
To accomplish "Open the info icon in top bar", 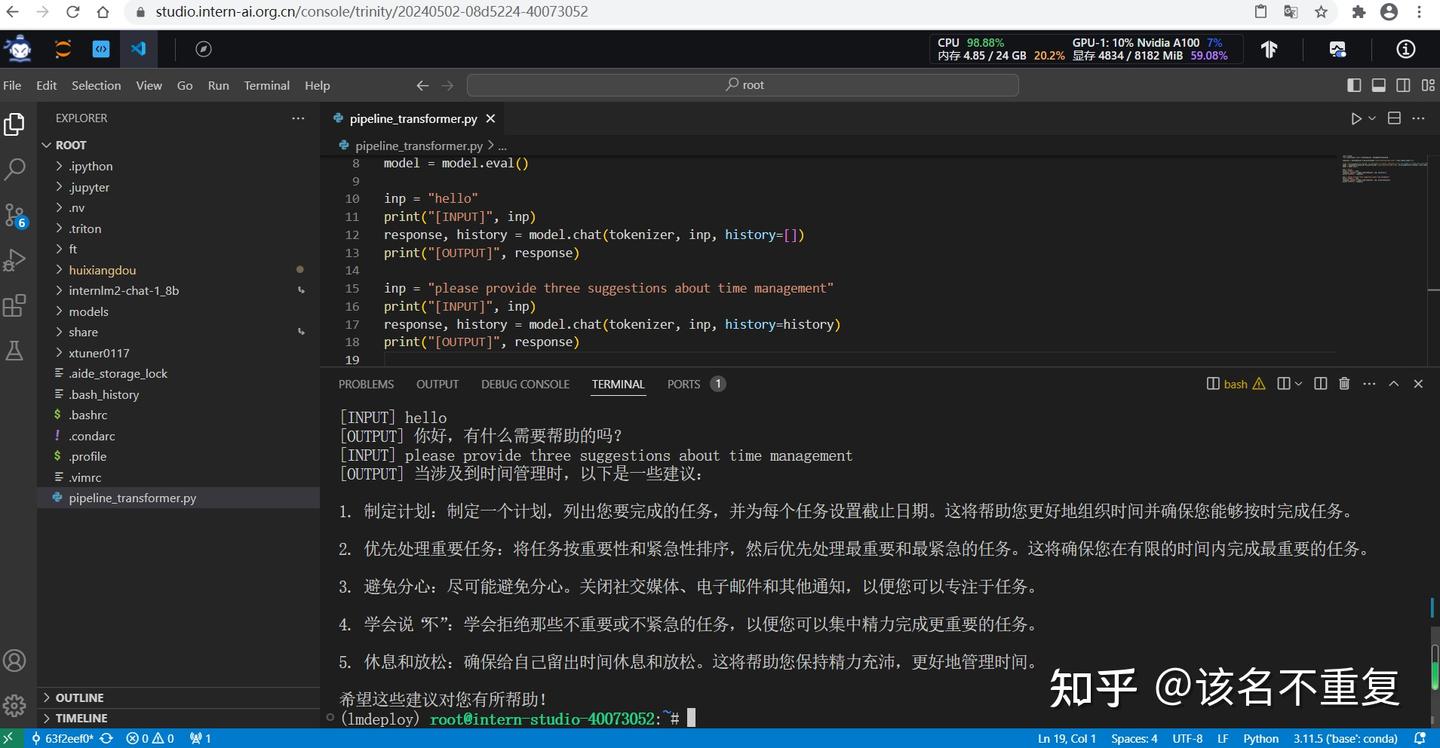I will (1406, 49).
